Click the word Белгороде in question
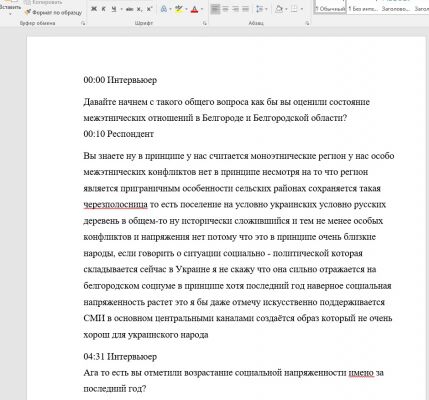Viewport: 429px width, 400px height. 223,118
